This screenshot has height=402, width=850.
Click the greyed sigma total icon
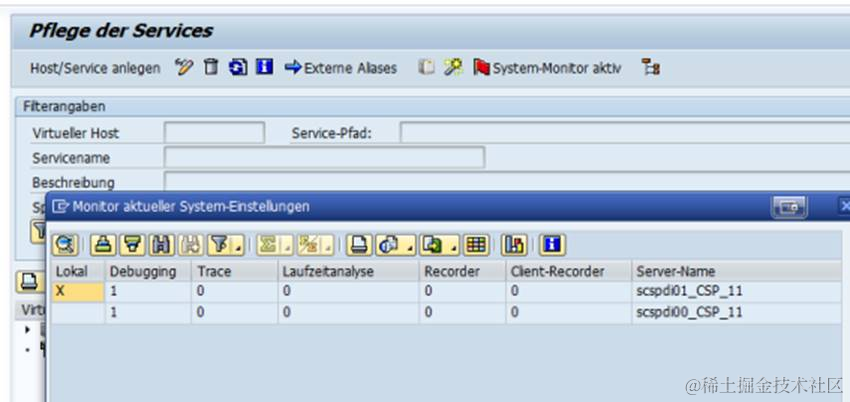(268, 245)
